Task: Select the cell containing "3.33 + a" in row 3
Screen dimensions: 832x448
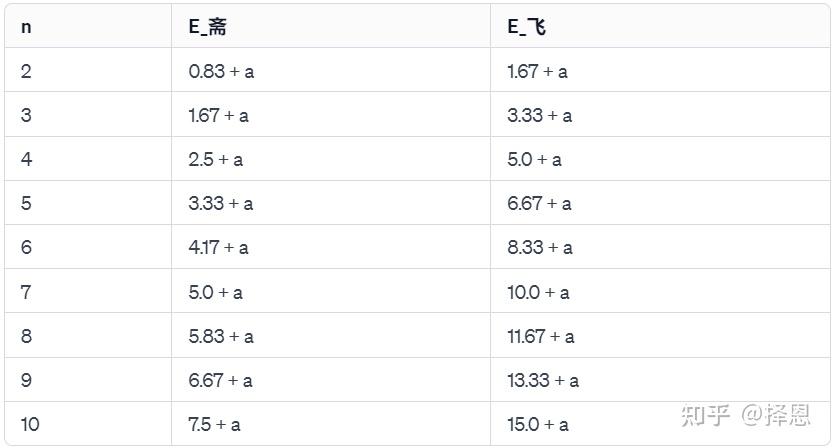Action: coord(539,115)
